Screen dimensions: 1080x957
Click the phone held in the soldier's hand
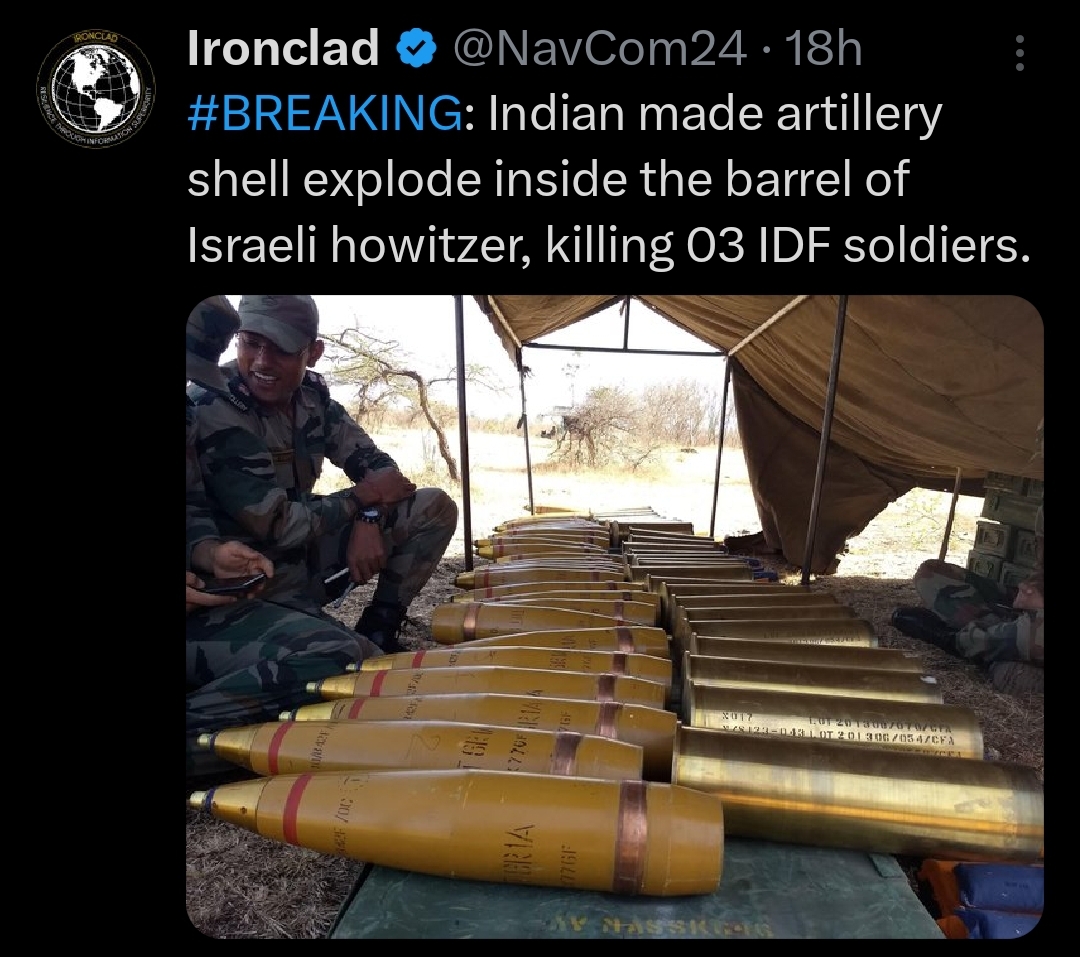tap(231, 583)
